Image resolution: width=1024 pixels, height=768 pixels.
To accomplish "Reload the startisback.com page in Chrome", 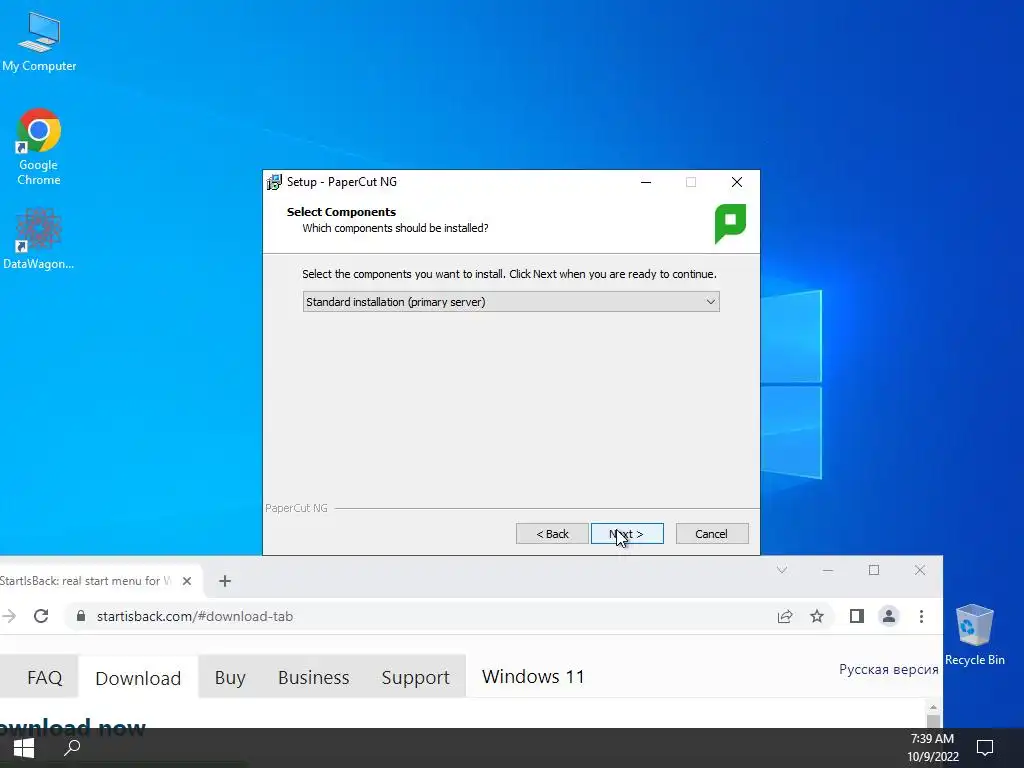I will coord(41,616).
